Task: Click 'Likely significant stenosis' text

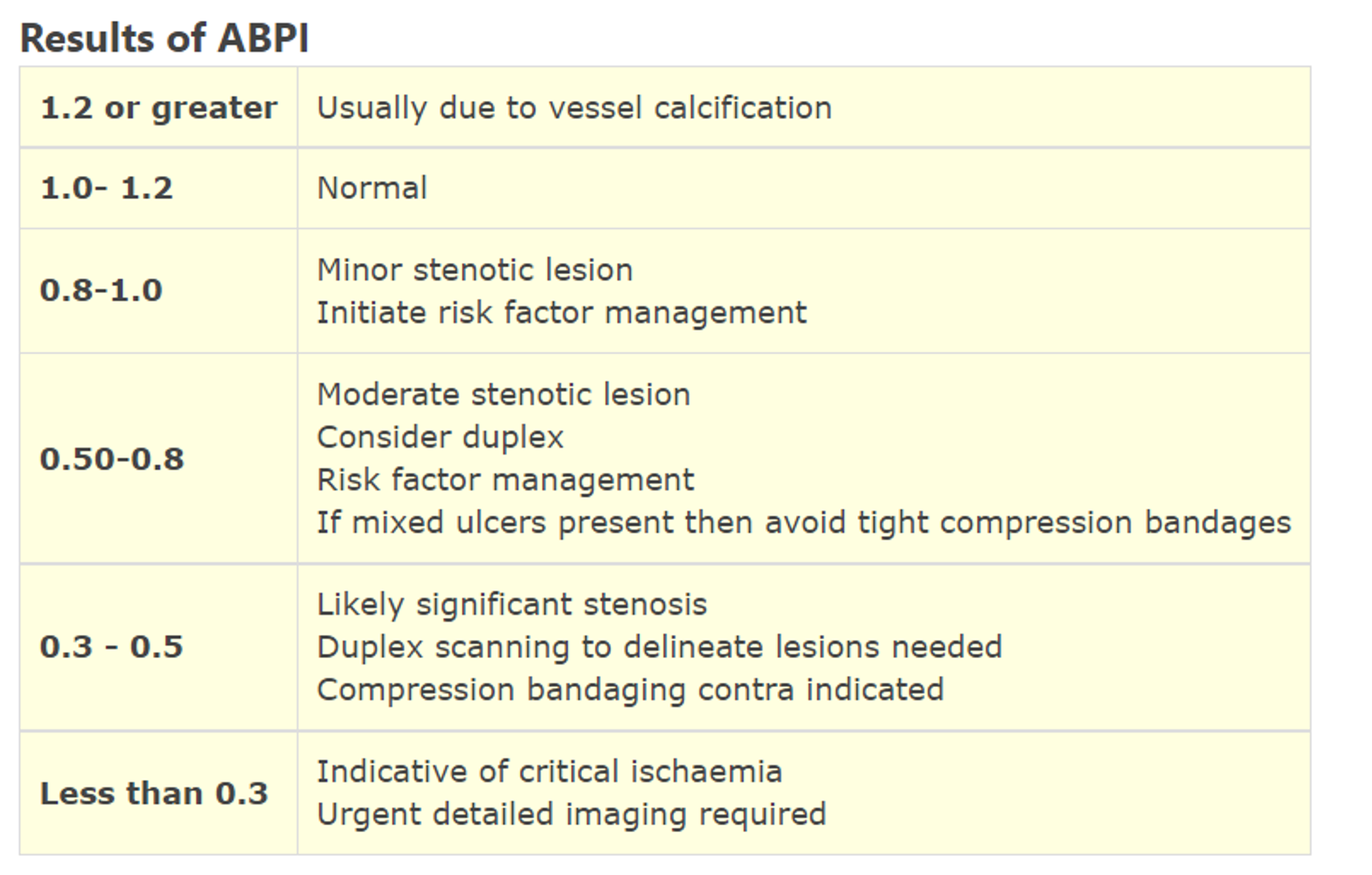Action: (512, 604)
